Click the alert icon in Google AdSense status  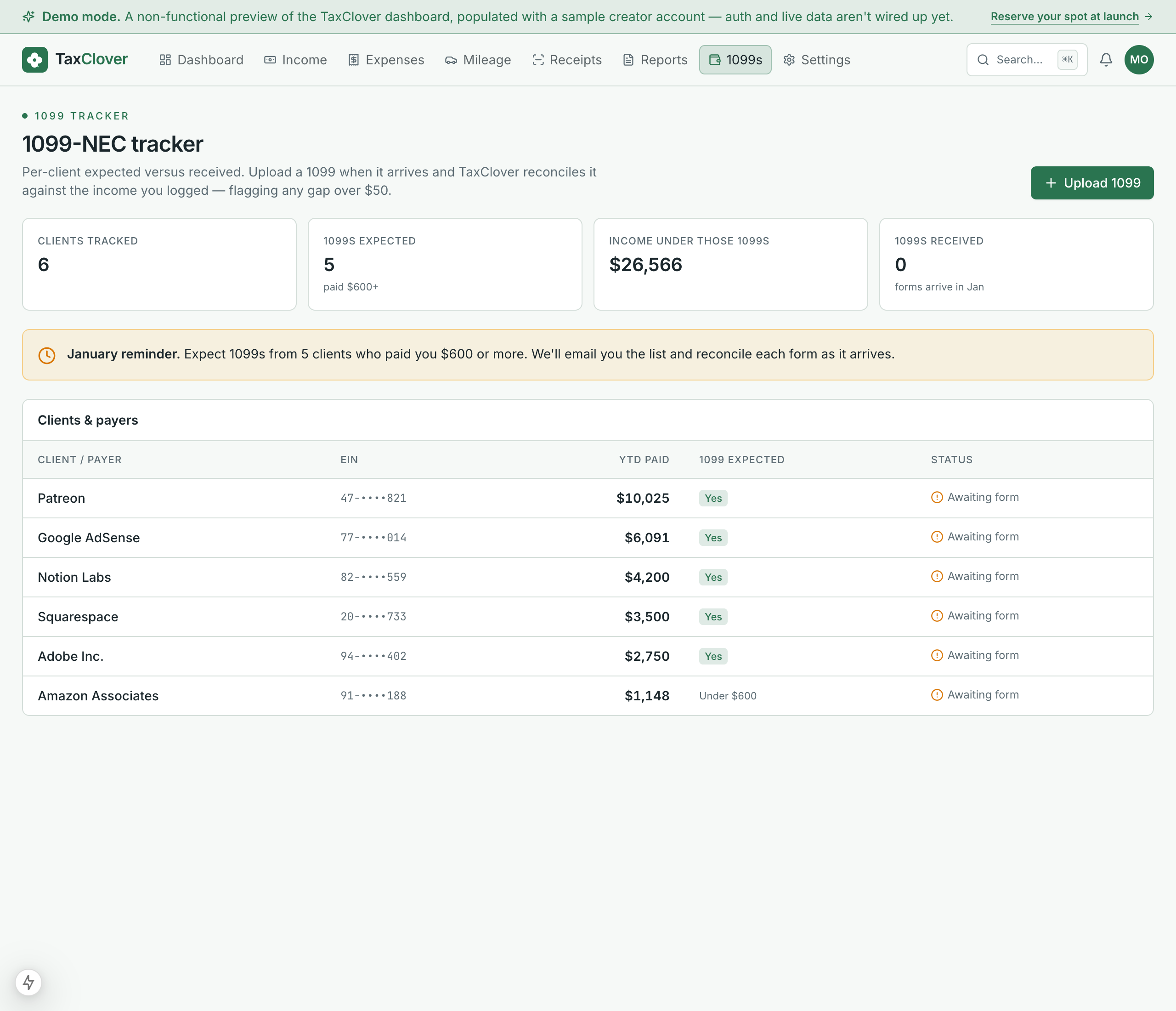click(x=937, y=536)
